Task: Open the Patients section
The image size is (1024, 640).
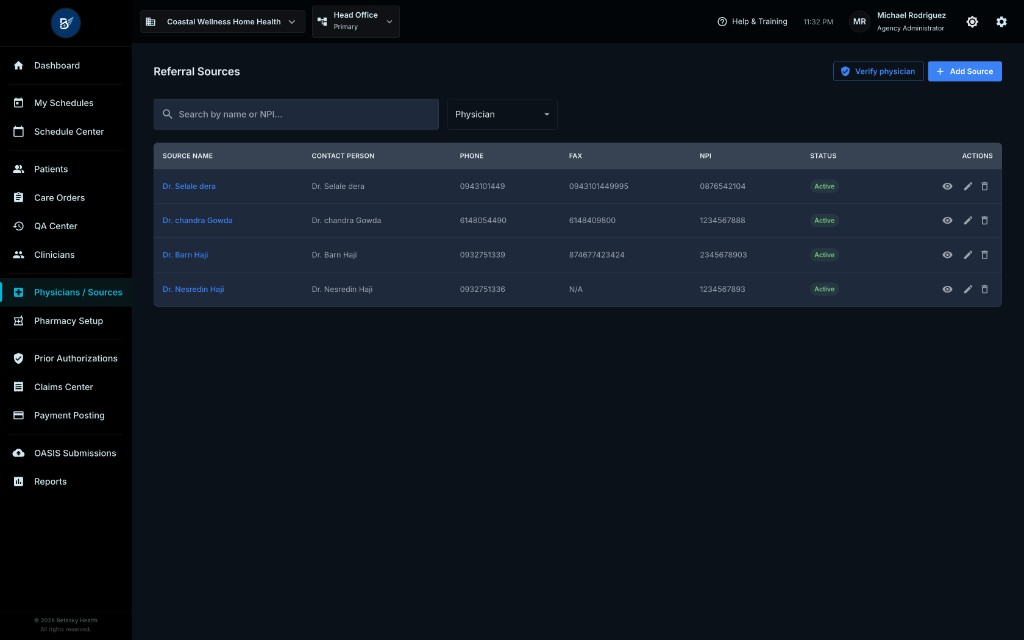Action: point(66,168)
